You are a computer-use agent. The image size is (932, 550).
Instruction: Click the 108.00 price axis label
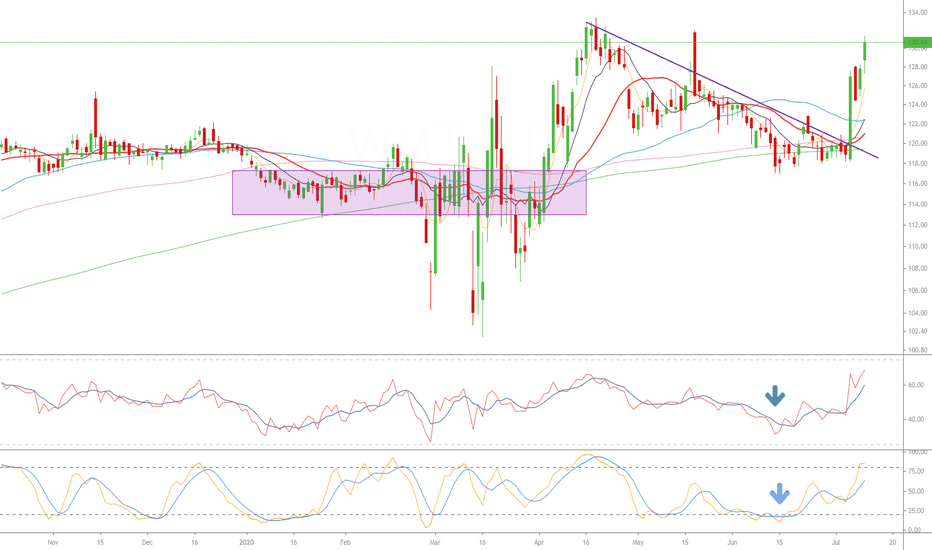918,268
